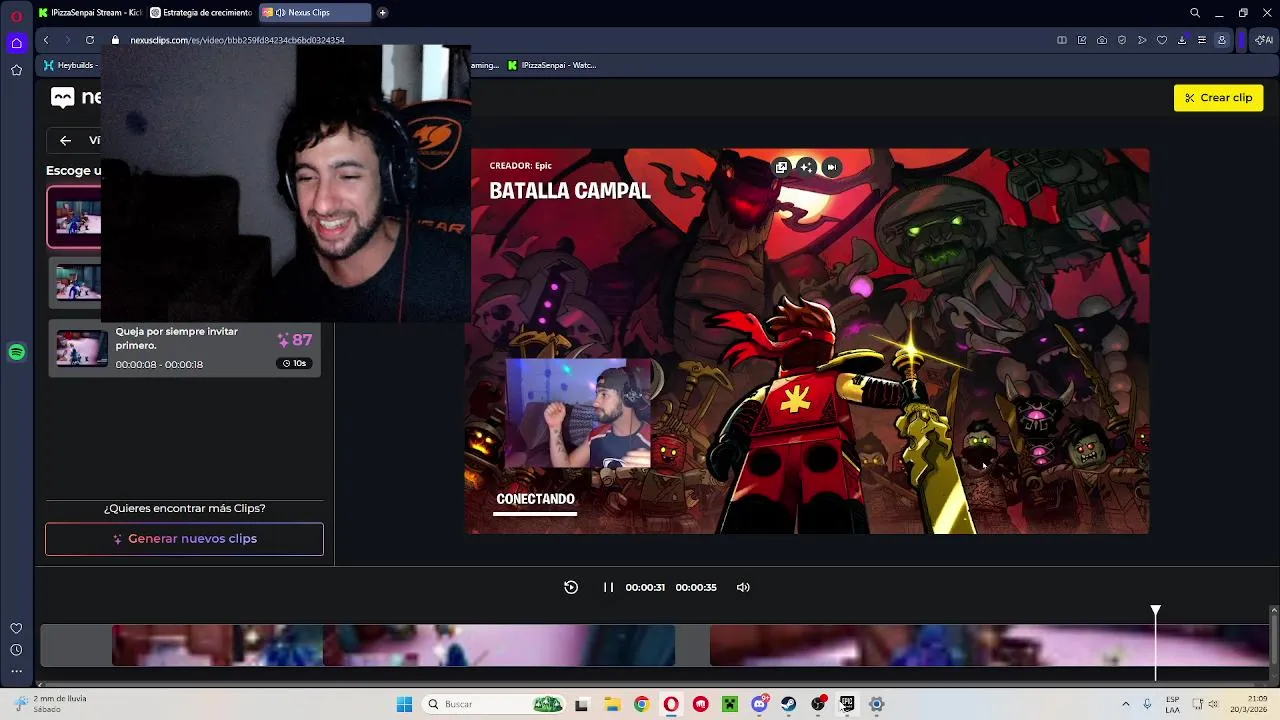Select the clip 'Queja por siempre invitar primero.'
The image size is (1280, 720).
184,348
